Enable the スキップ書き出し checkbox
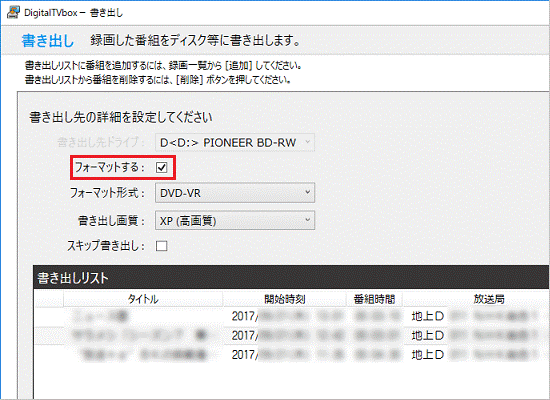 point(161,246)
